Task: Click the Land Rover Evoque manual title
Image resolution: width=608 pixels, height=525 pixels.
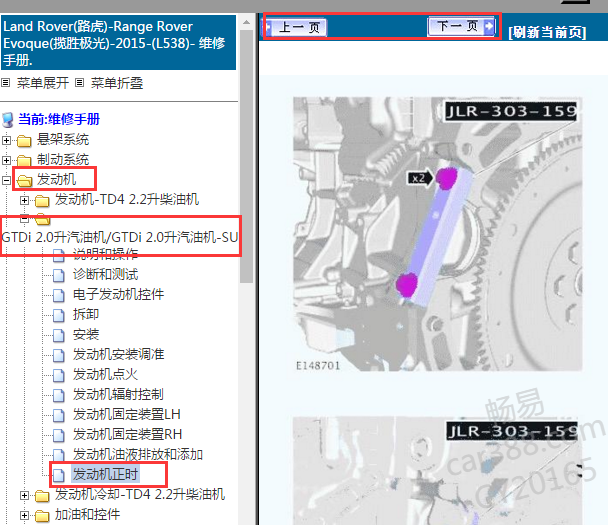Action: click(x=118, y=43)
